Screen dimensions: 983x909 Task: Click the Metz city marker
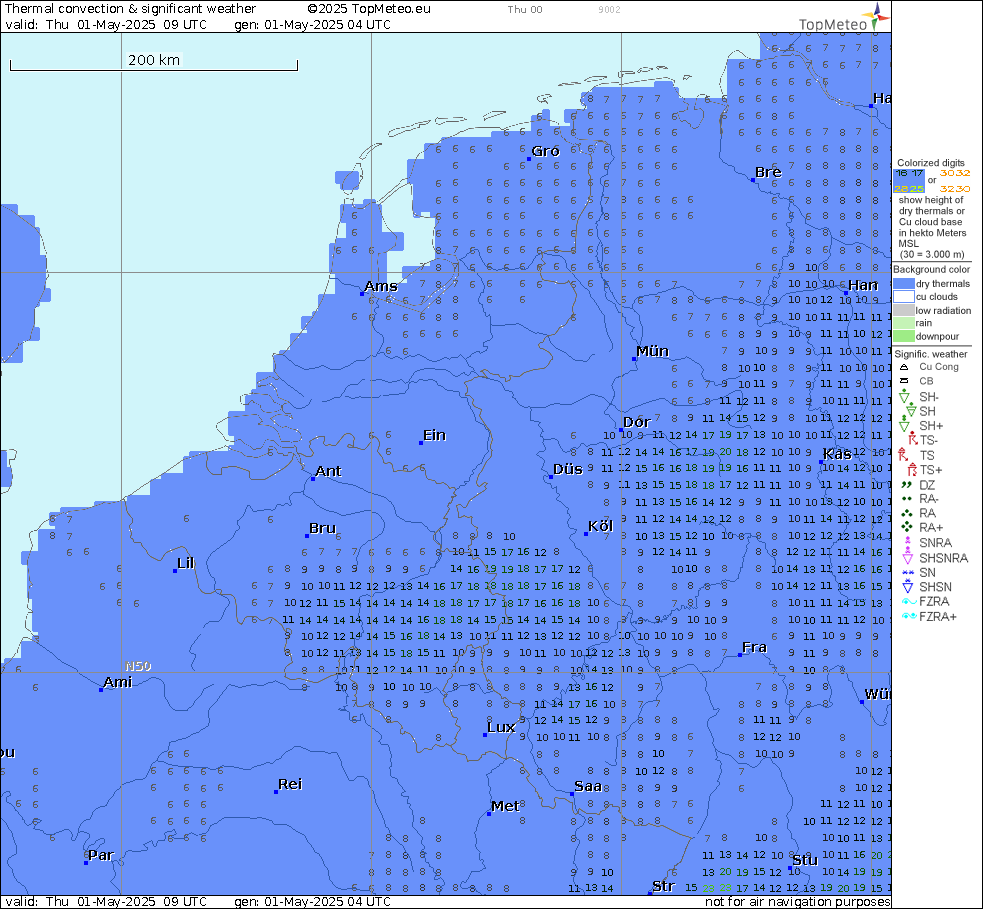pyautogui.click(x=488, y=814)
